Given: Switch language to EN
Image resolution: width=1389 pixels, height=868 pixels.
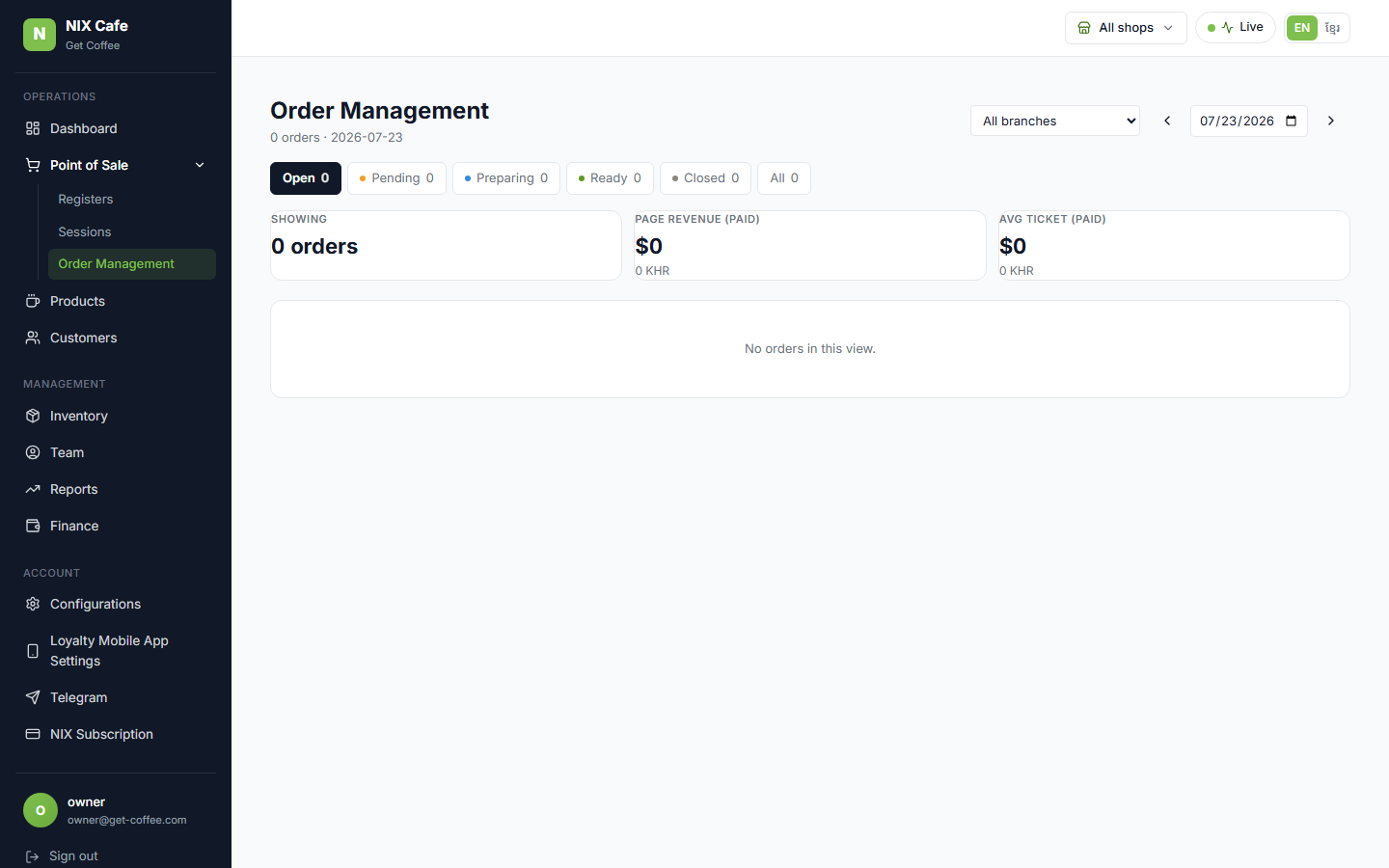Looking at the screenshot, I should pyautogui.click(x=1302, y=28).
